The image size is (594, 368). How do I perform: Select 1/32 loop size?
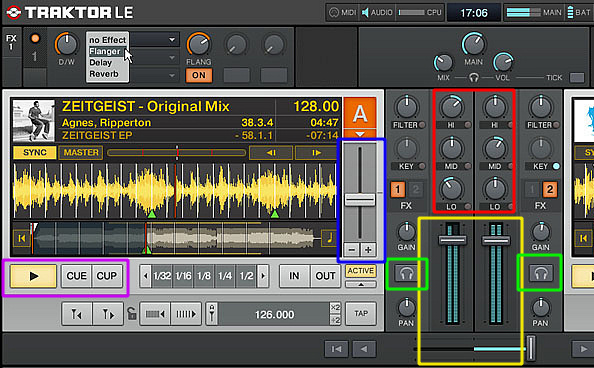(162, 276)
